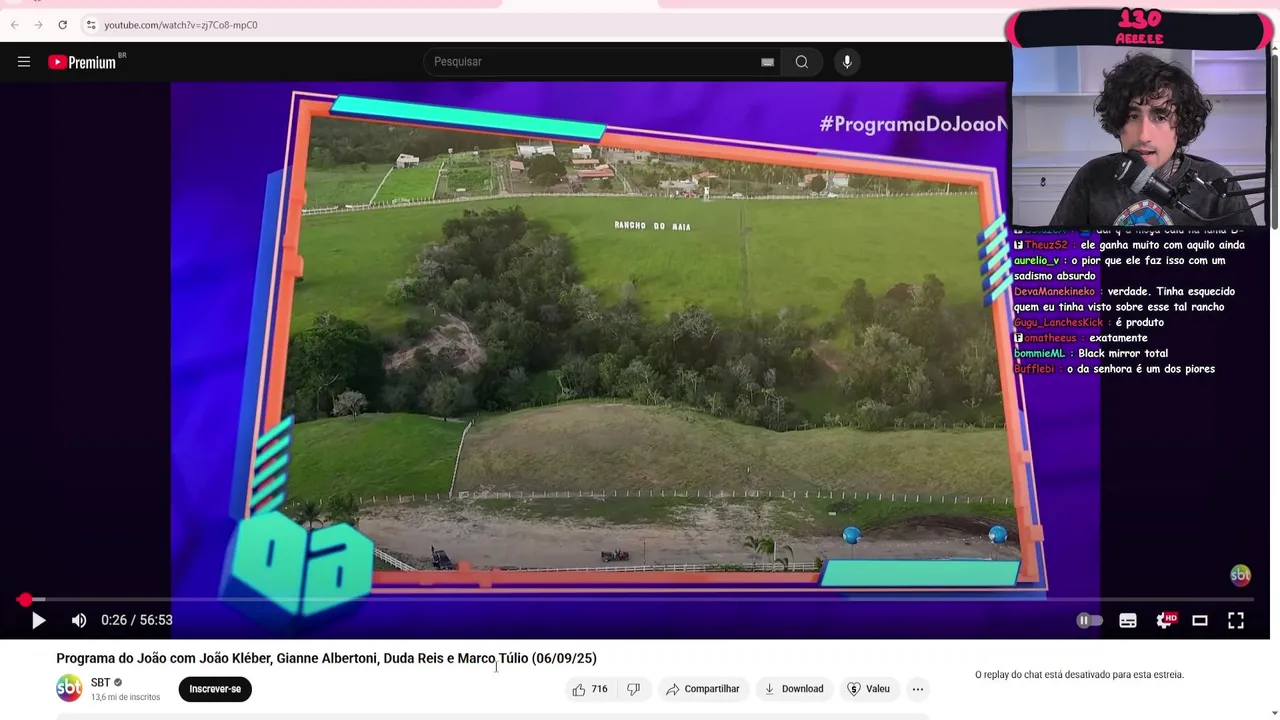Start voice search with the microphone
The image size is (1280, 720).
[847, 62]
